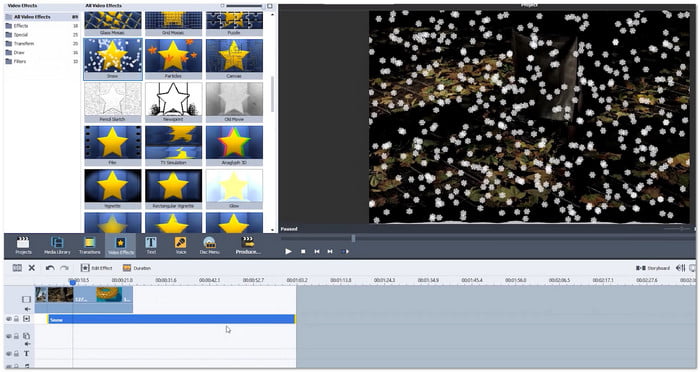Choose the Anaglyph 3D effect thumbnail

pyautogui.click(x=234, y=146)
